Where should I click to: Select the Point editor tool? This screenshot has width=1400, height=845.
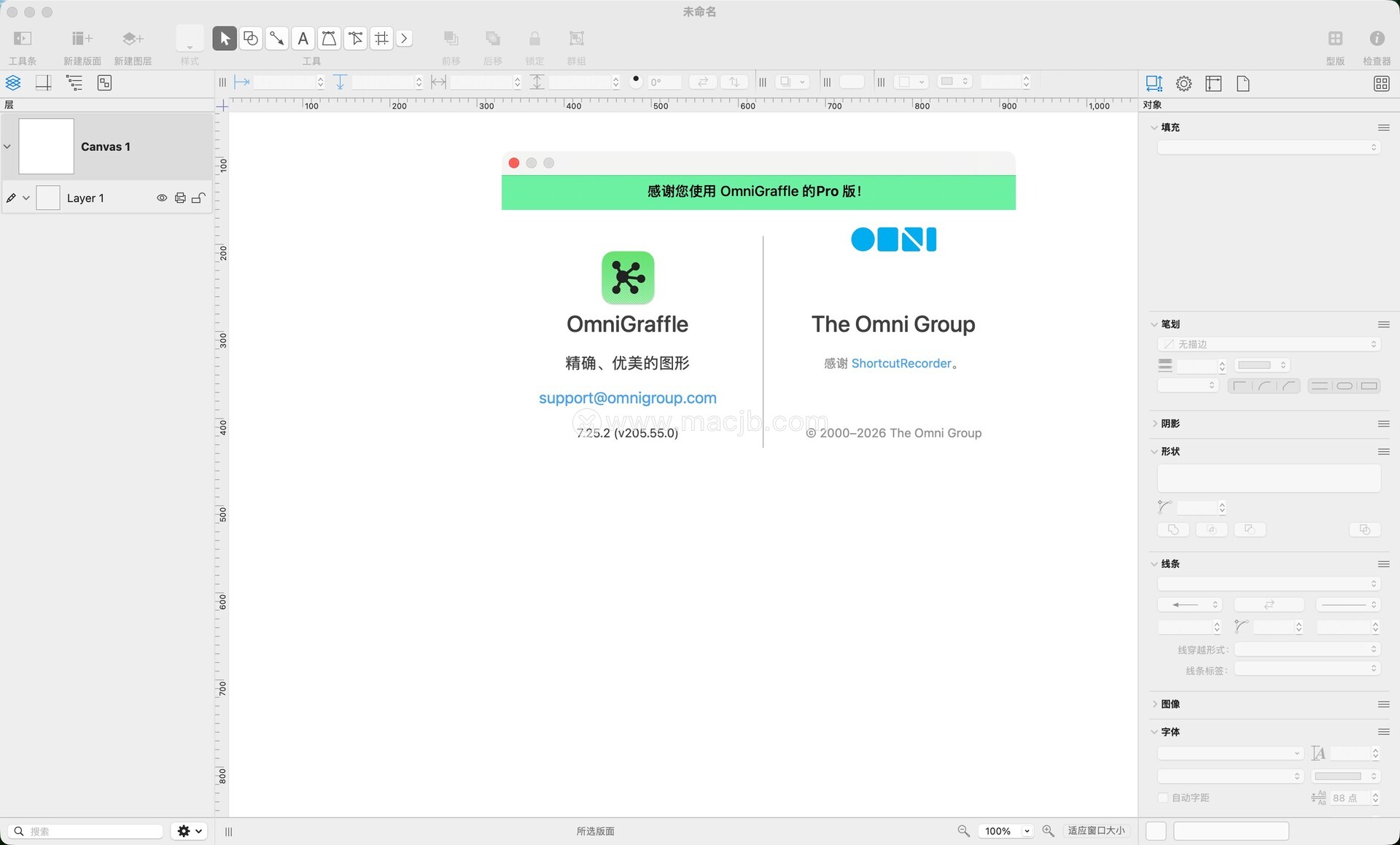(x=356, y=39)
